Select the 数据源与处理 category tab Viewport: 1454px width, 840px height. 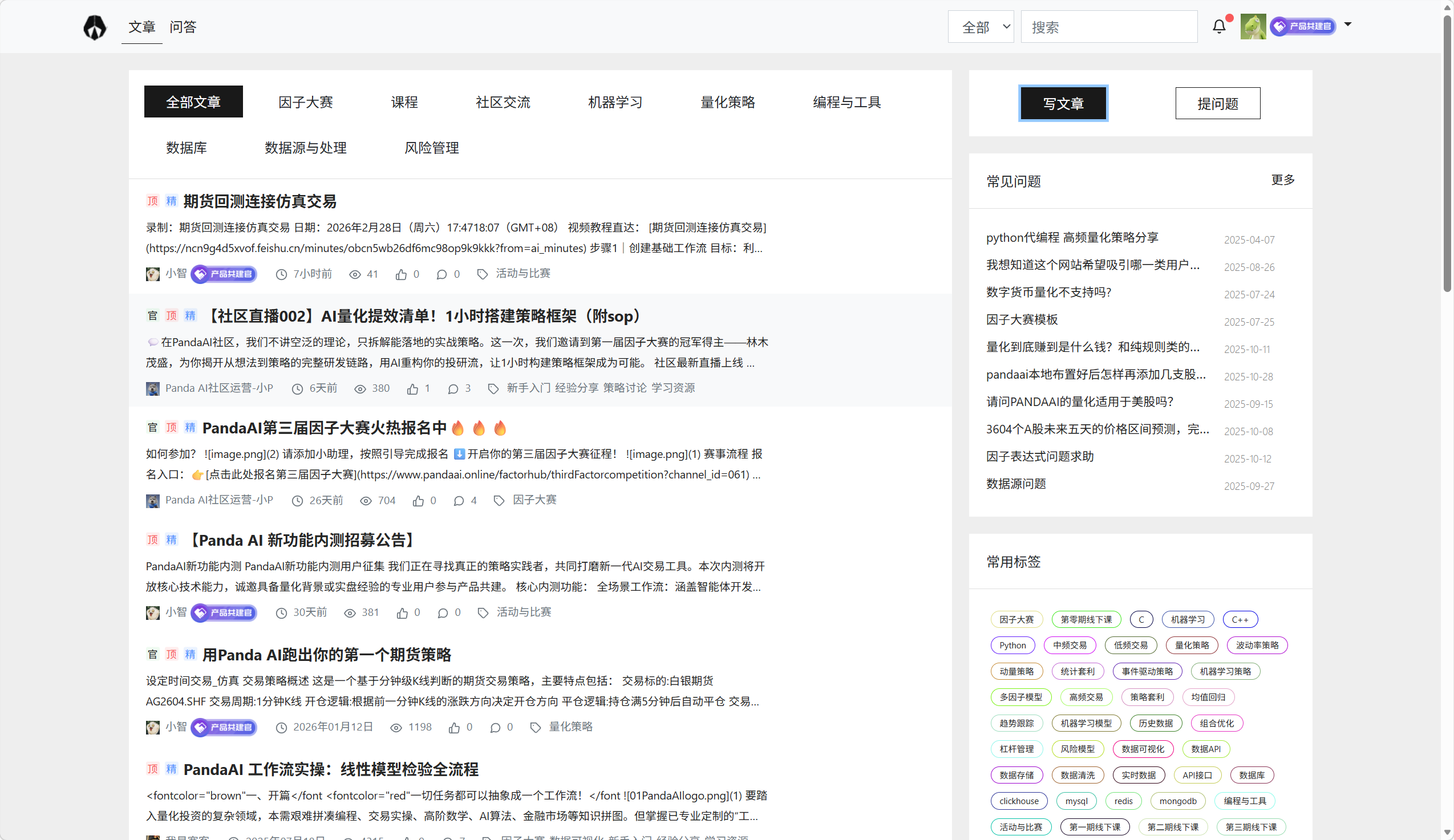[306, 148]
